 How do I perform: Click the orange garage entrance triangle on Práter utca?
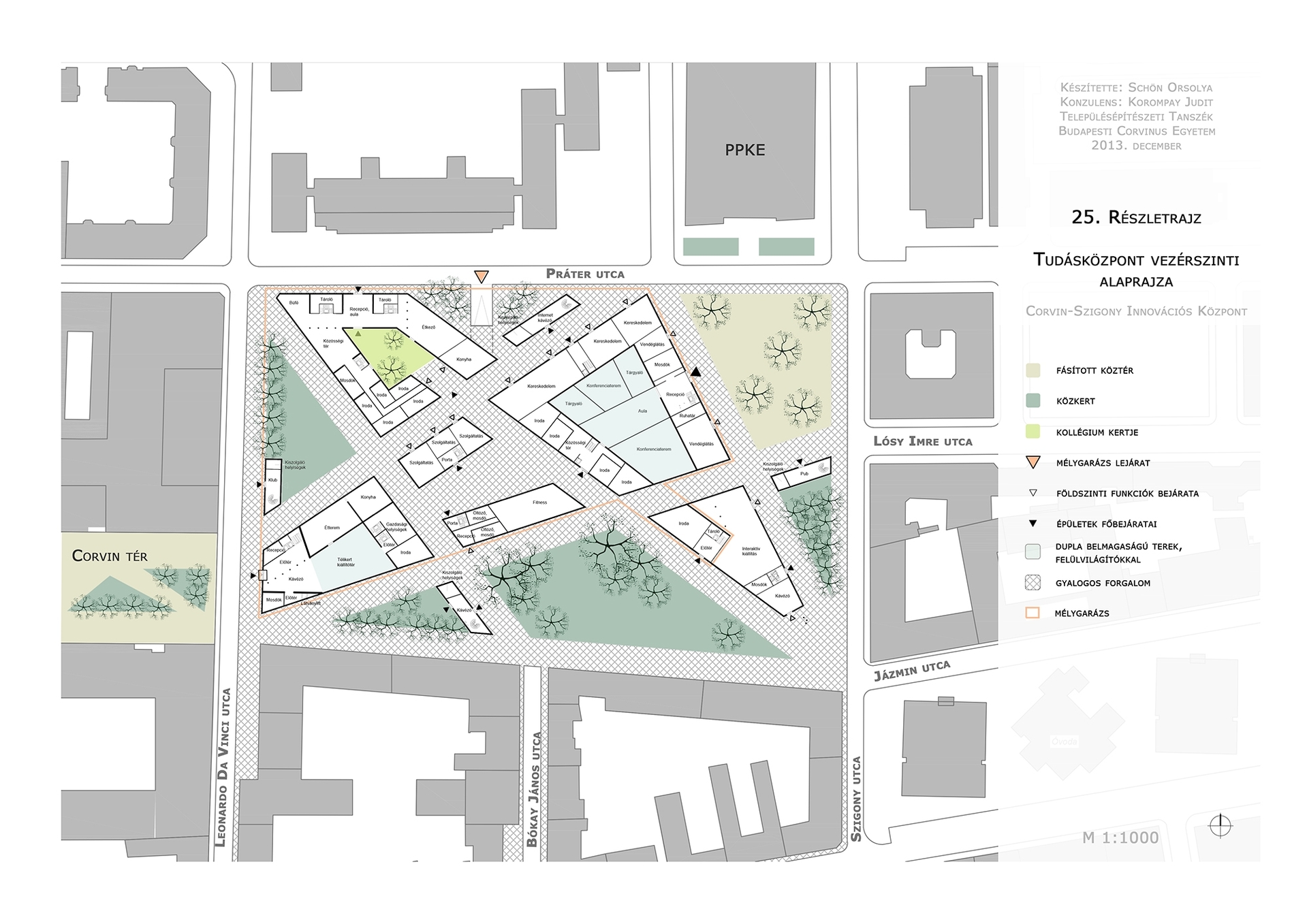(x=482, y=276)
